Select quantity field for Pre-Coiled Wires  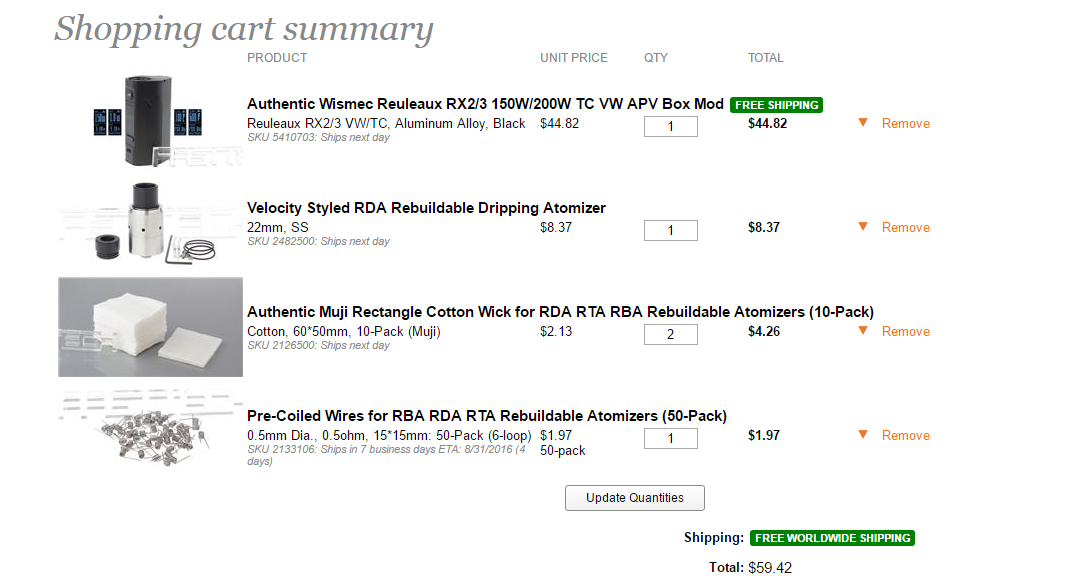click(x=671, y=438)
